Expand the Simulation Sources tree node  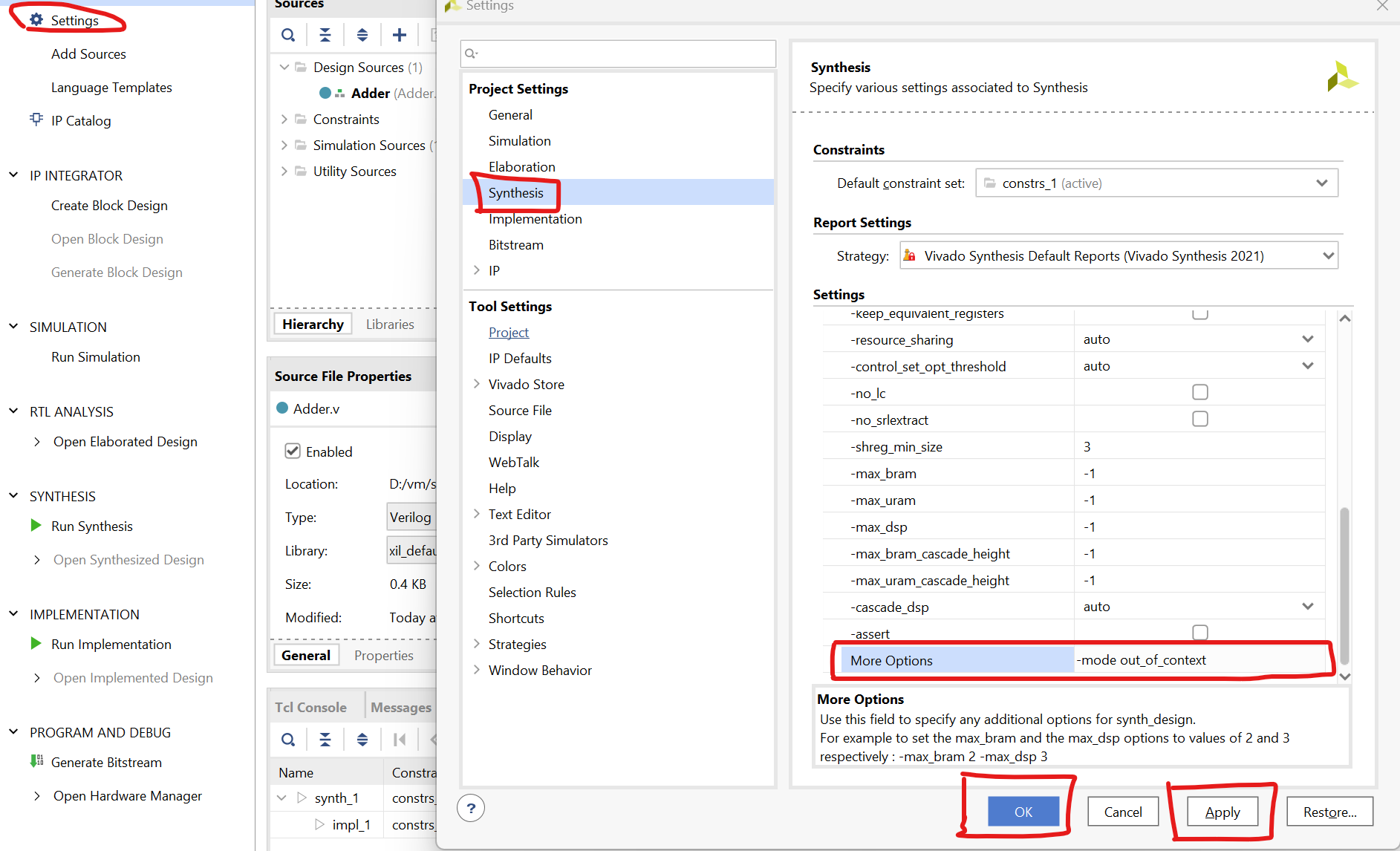coord(284,145)
